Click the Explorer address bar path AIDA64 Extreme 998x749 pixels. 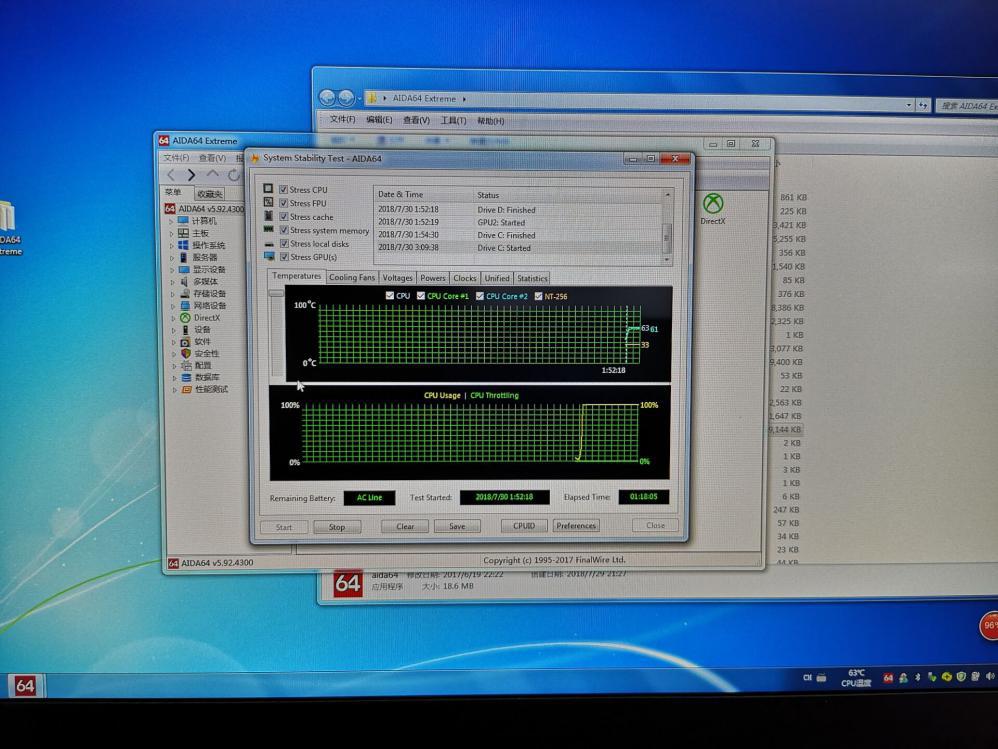pos(424,99)
